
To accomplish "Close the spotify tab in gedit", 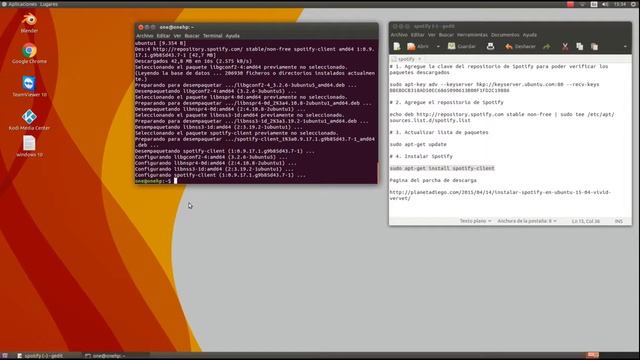I will (420, 59).
